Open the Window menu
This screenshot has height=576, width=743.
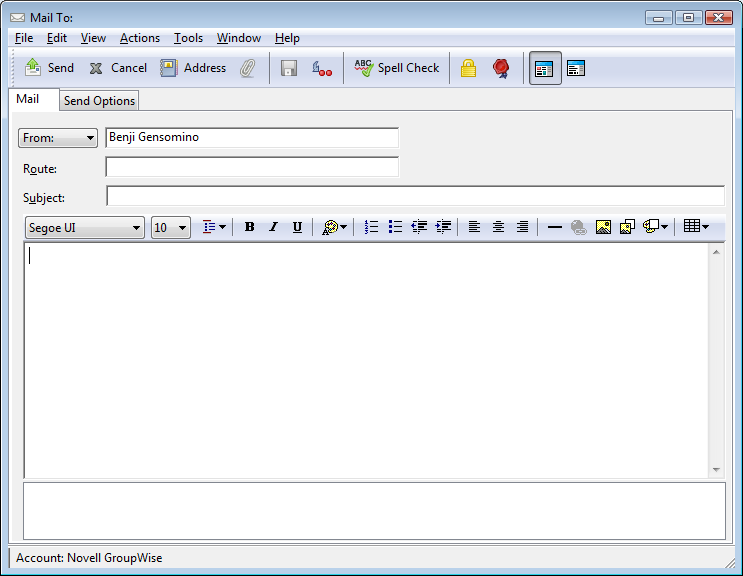239,38
